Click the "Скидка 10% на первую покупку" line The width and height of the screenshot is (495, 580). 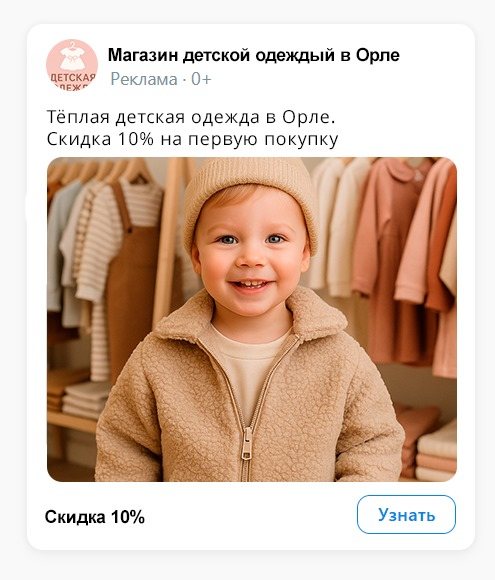(192, 139)
